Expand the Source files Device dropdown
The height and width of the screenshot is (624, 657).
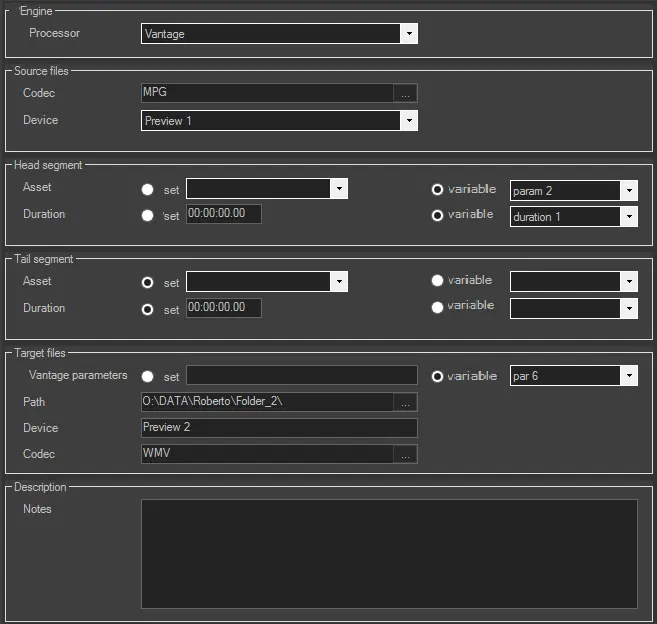coord(408,121)
